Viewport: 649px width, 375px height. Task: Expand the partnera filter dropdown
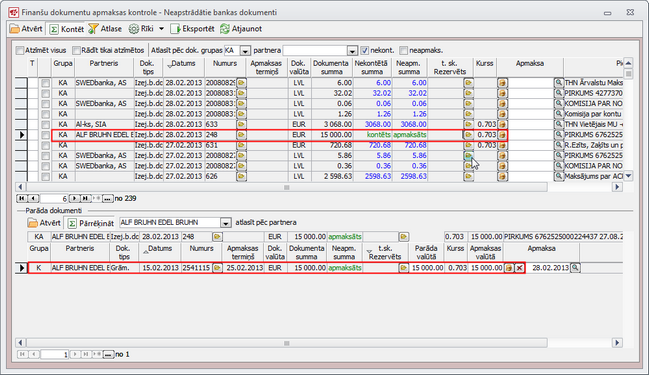(352, 51)
